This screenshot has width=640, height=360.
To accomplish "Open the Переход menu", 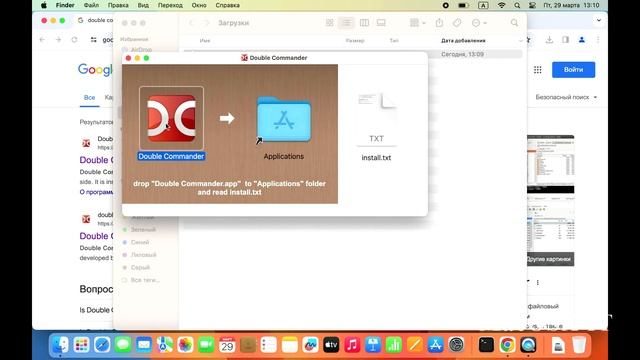I will tap(170, 5).
